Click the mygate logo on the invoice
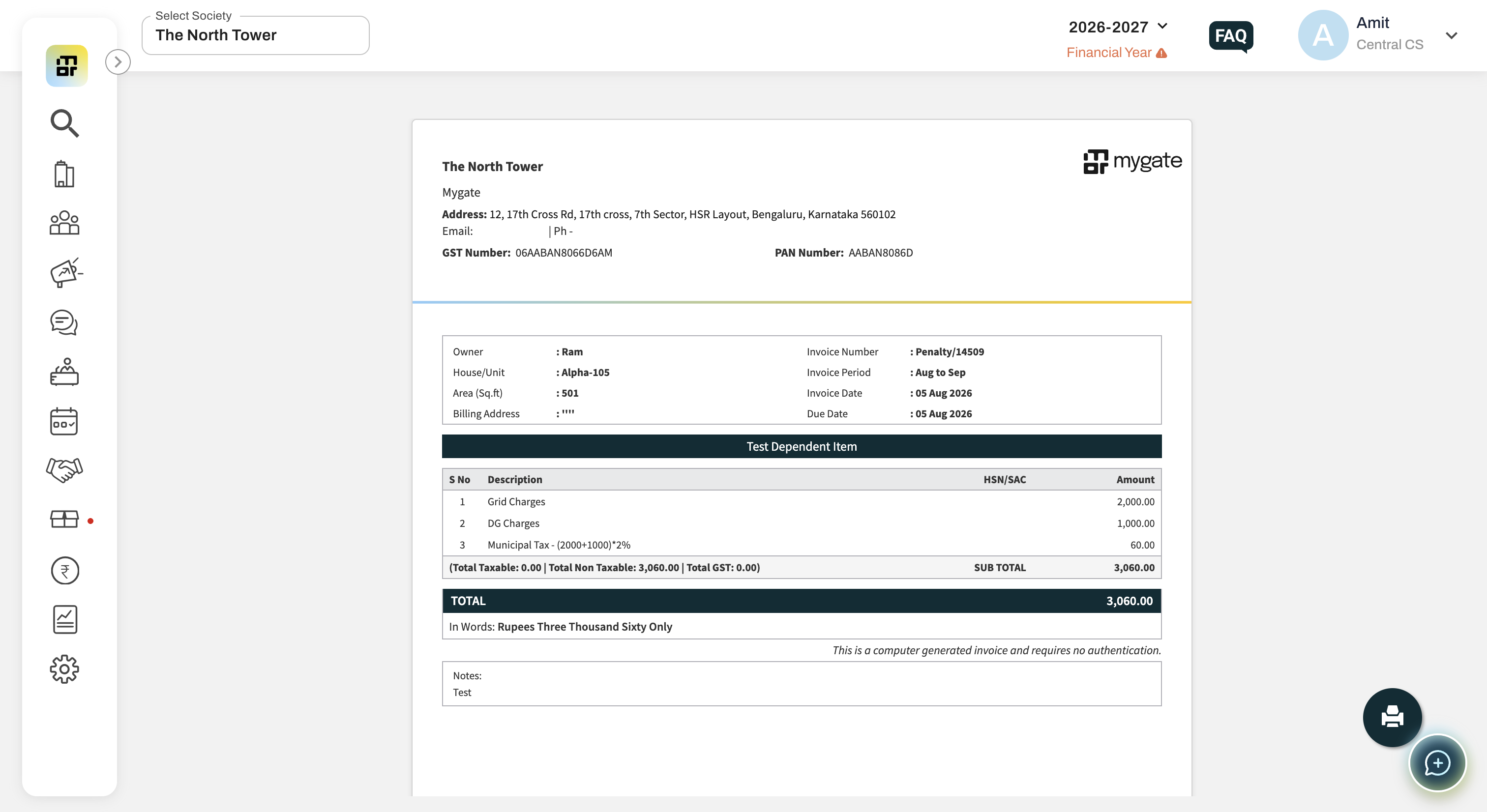Screen dimensions: 1487x812 click(x=1132, y=161)
